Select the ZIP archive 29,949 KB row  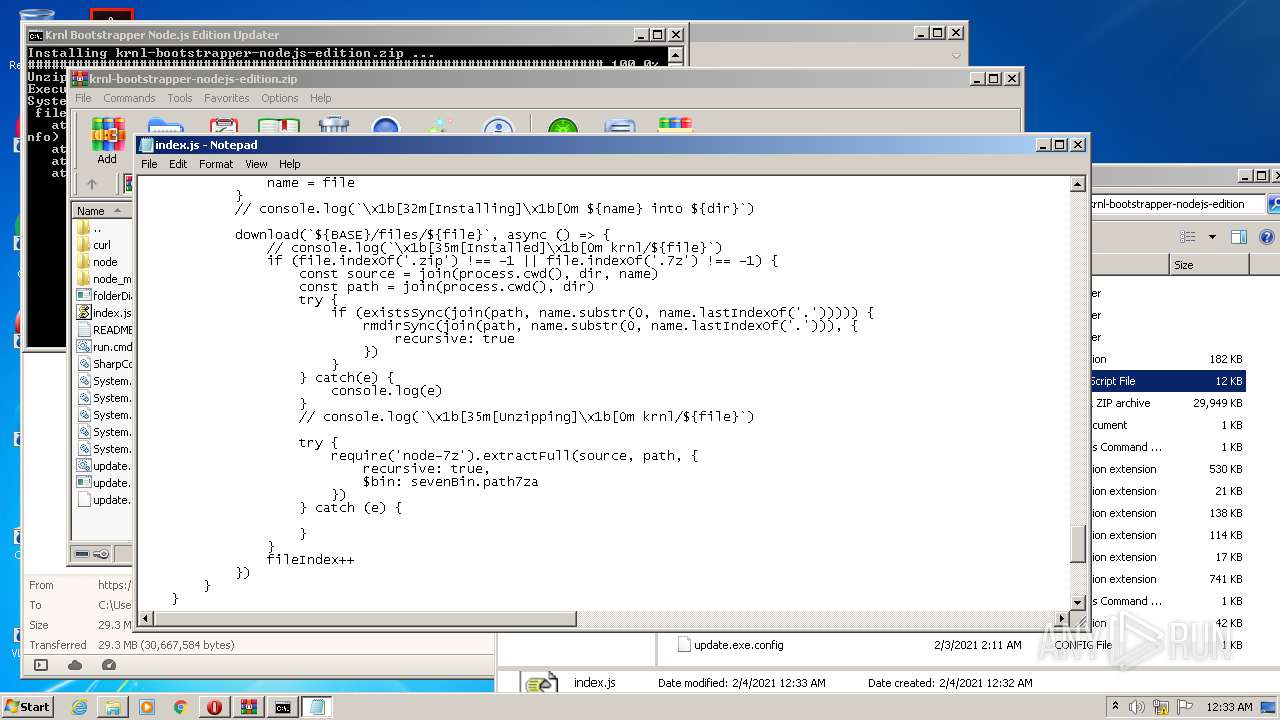click(1168, 403)
